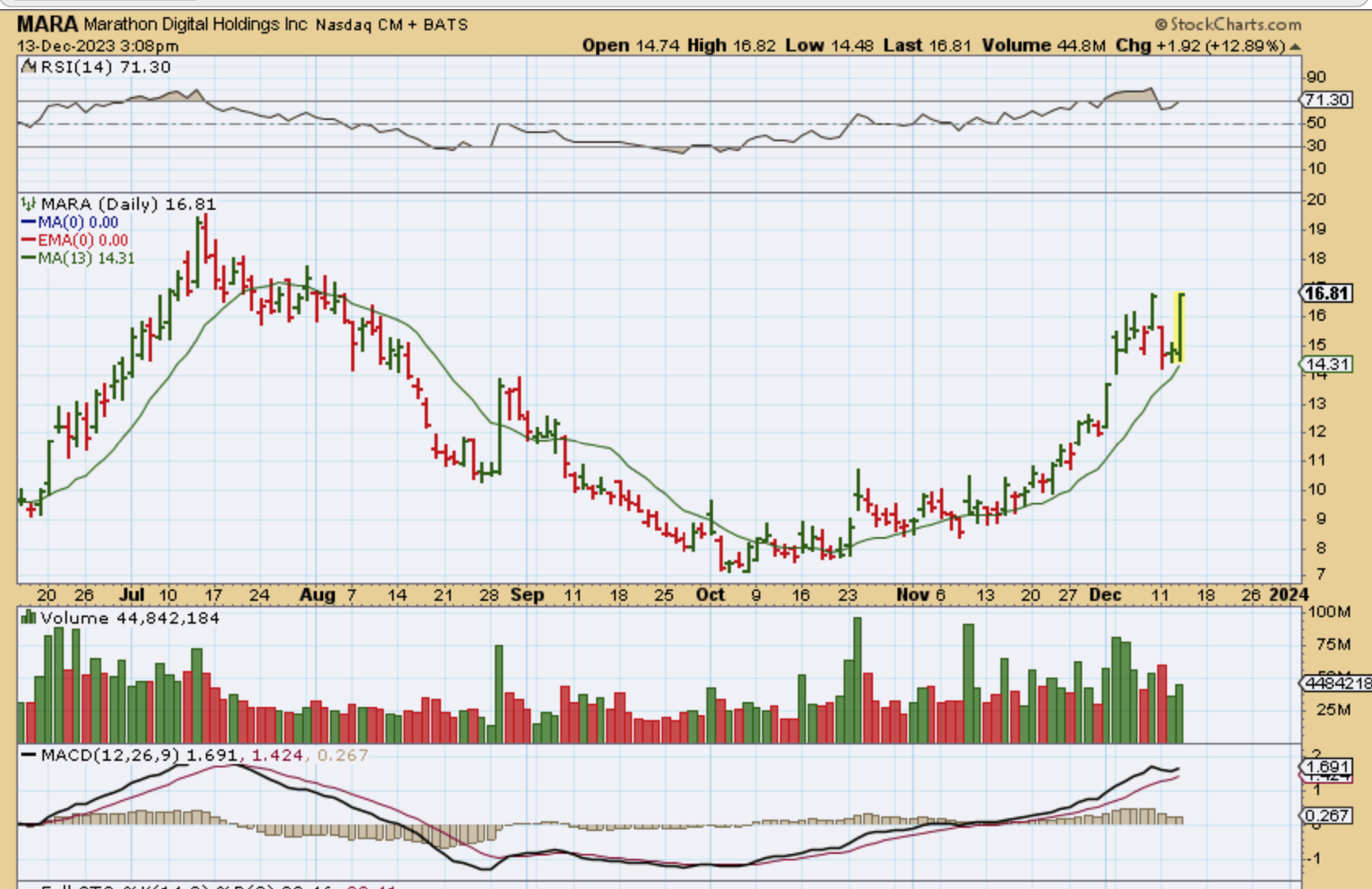Click the MARA (Daily) 16.81 legend text
Screen dimensions: 1372x889
tap(128, 204)
